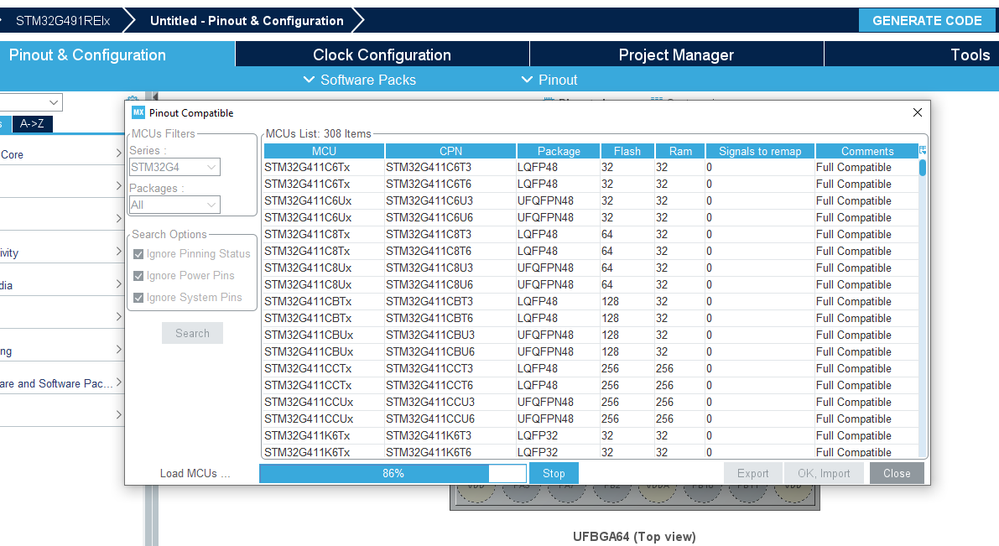999x546 pixels.
Task: Click the Close button in dialog
Action: point(896,473)
